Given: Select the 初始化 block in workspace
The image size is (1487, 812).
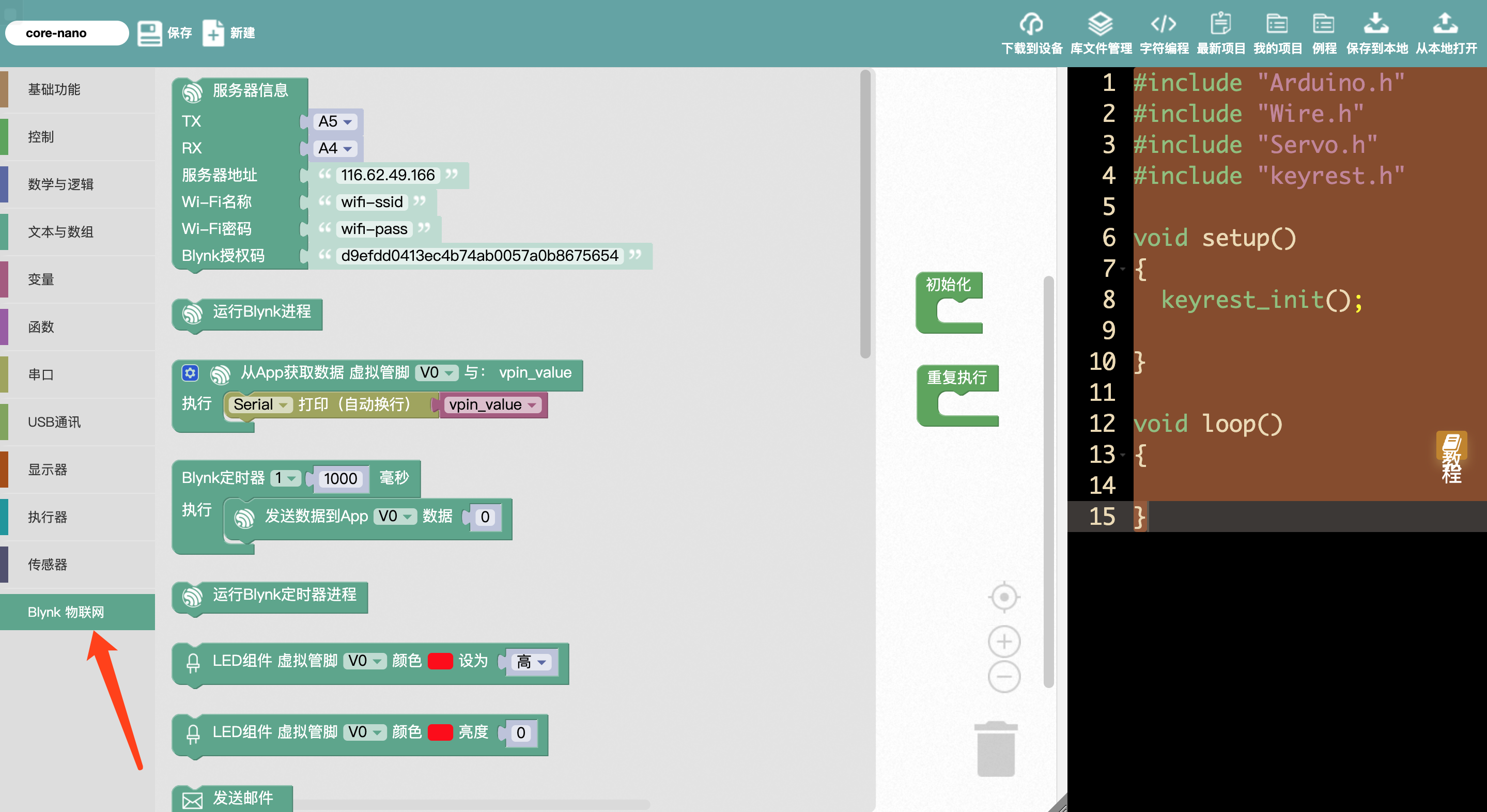Looking at the screenshot, I should (x=949, y=302).
